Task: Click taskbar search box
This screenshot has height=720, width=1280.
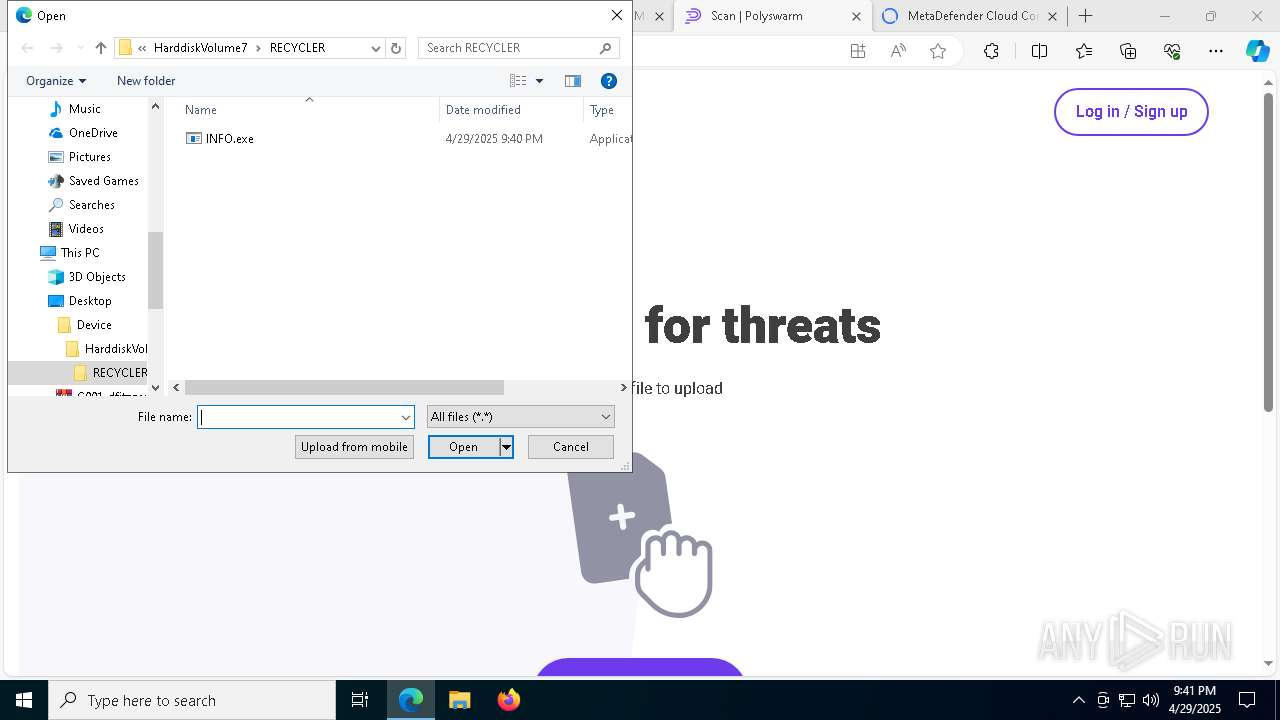Action: point(192,700)
